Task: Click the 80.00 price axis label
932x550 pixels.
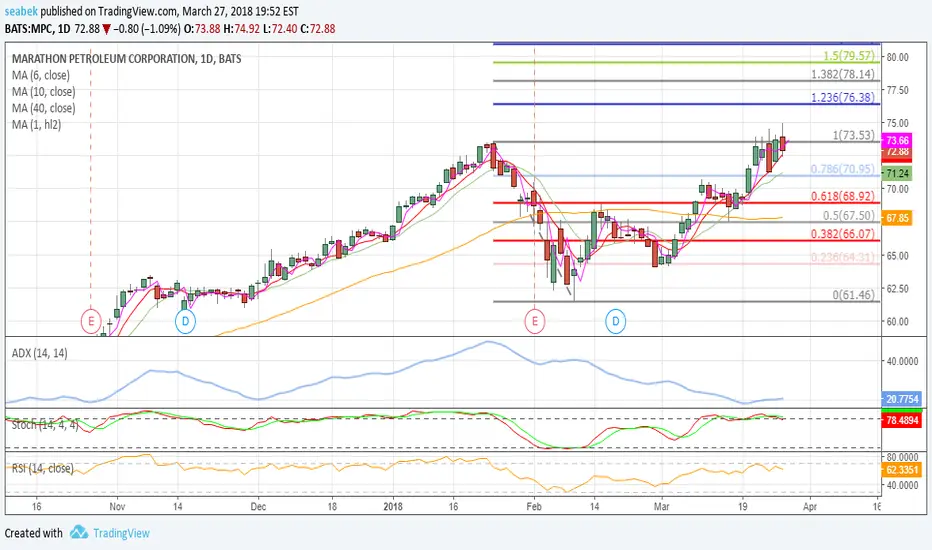Action: [x=898, y=57]
